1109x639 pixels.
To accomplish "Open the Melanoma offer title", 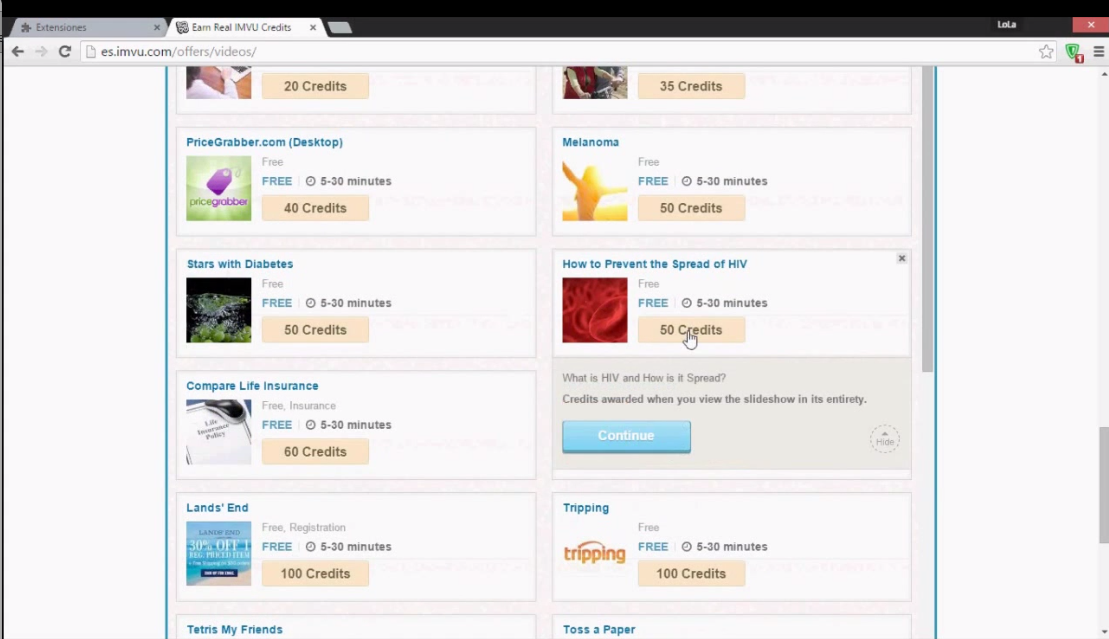I will [591, 142].
